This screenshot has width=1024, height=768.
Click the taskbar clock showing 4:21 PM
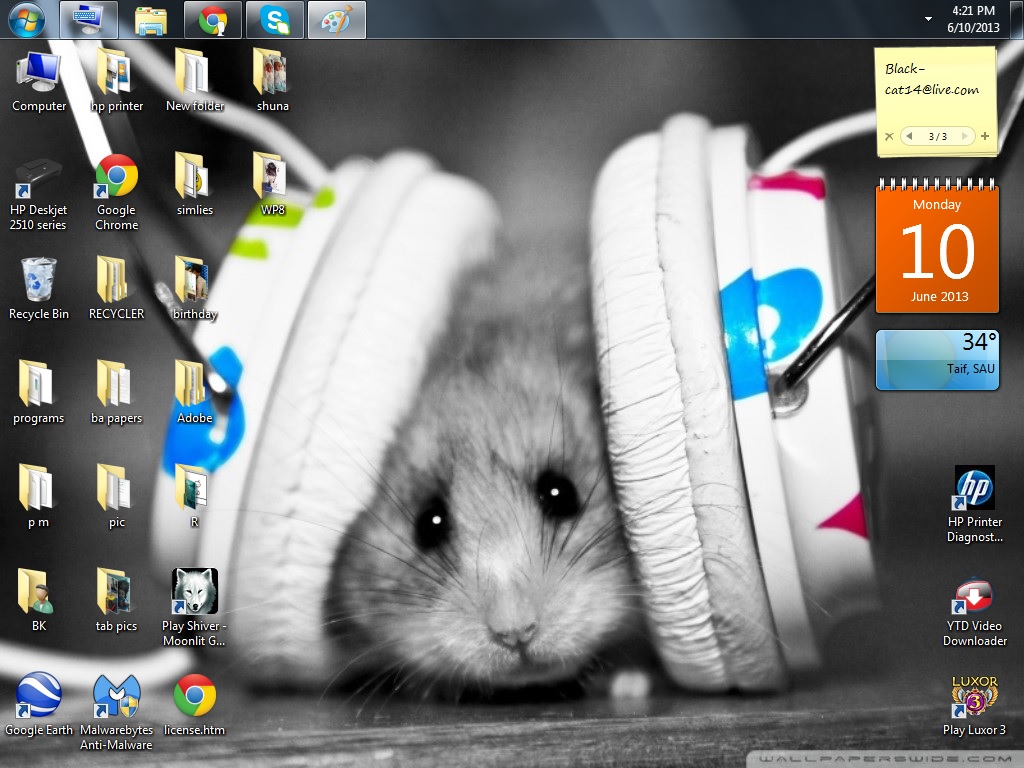click(973, 20)
